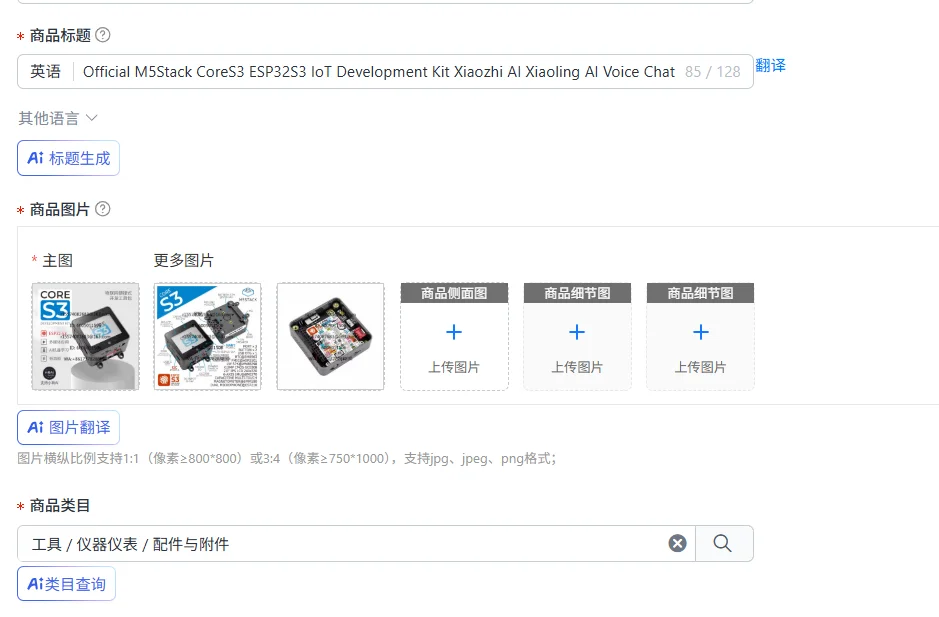Search categories with the magnifier icon
This screenshot has width=939, height=617.
point(723,543)
